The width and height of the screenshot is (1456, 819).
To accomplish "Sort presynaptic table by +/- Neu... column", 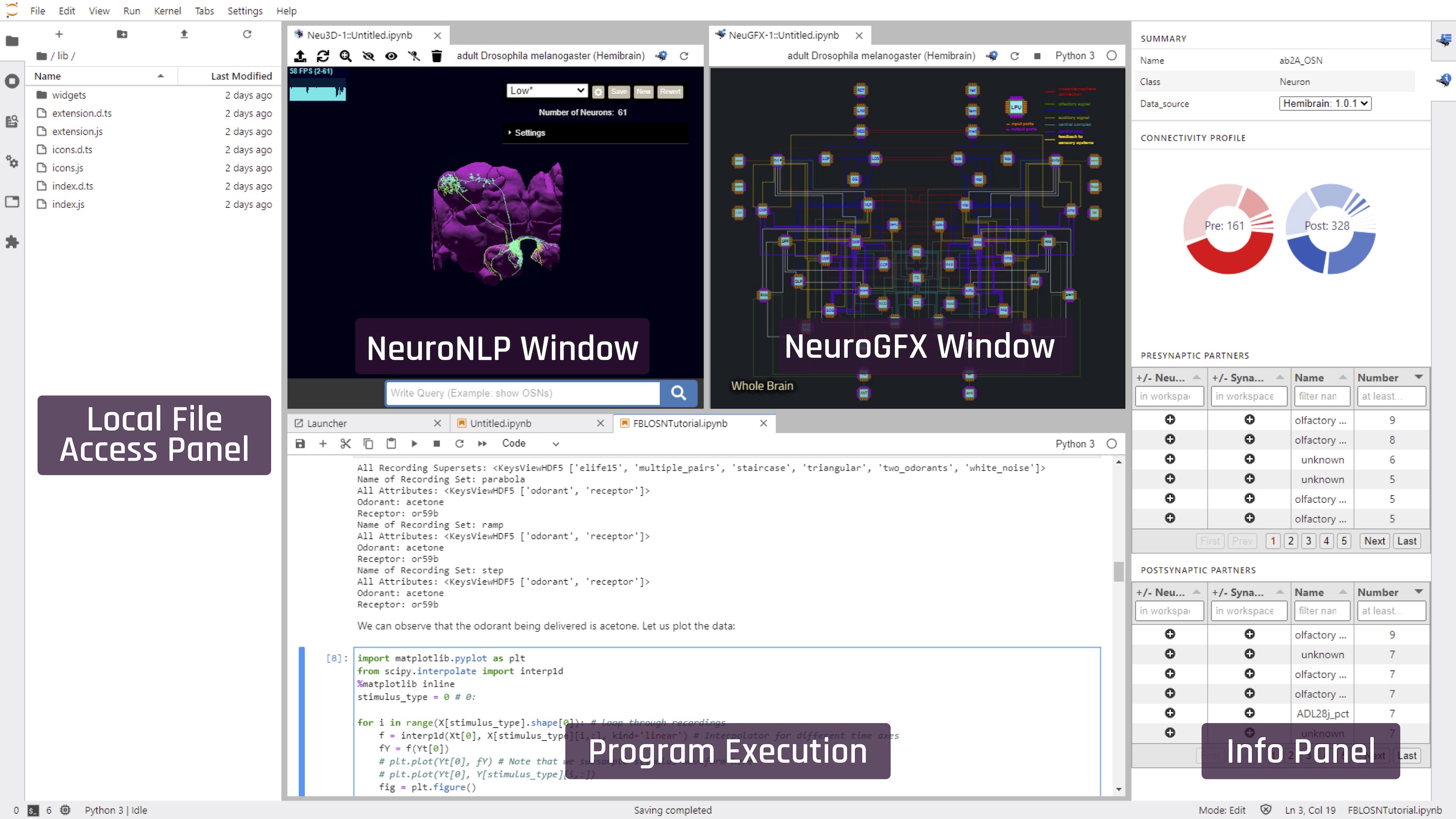I will (1169, 377).
